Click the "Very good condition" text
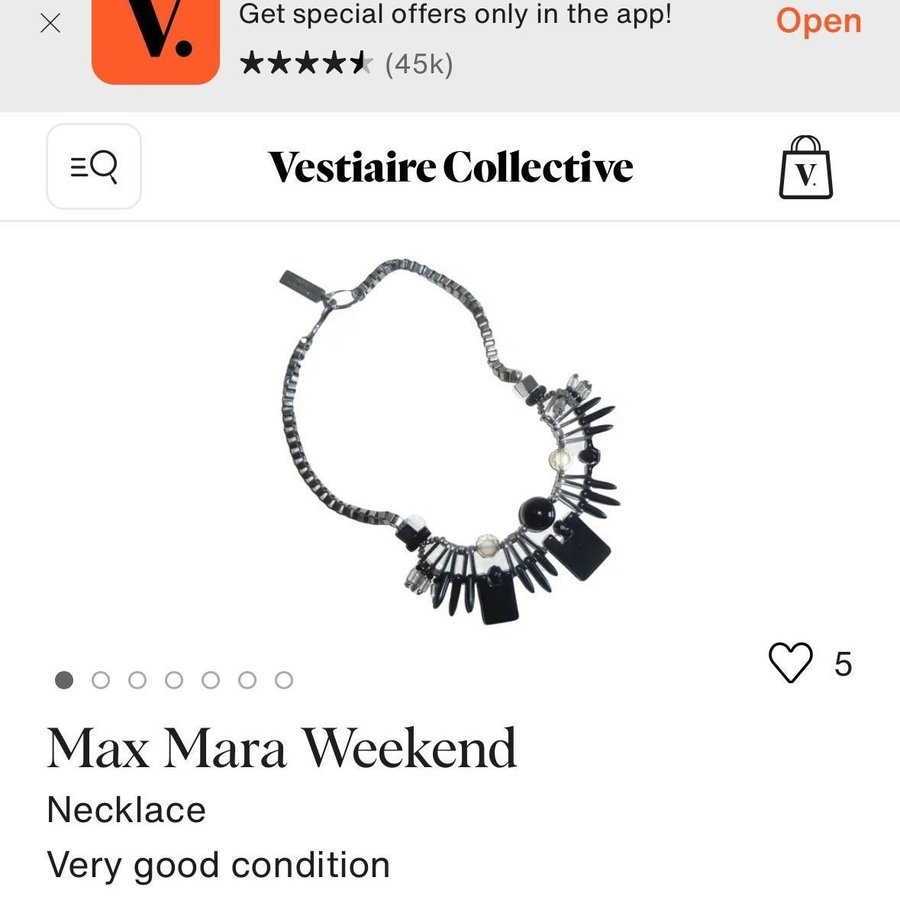 coord(218,864)
